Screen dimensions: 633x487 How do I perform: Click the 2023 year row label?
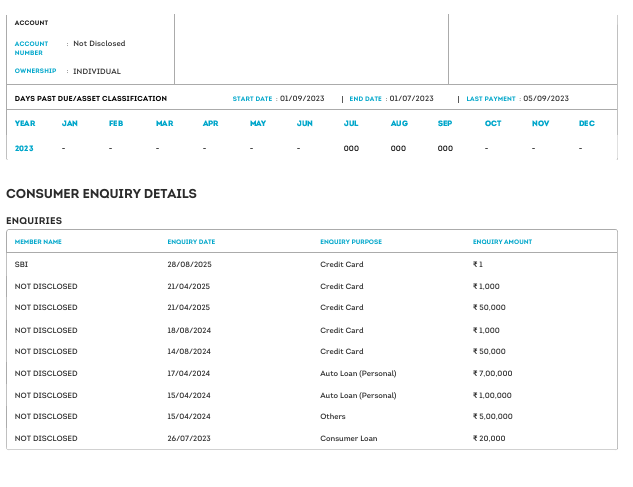tap(24, 148)
